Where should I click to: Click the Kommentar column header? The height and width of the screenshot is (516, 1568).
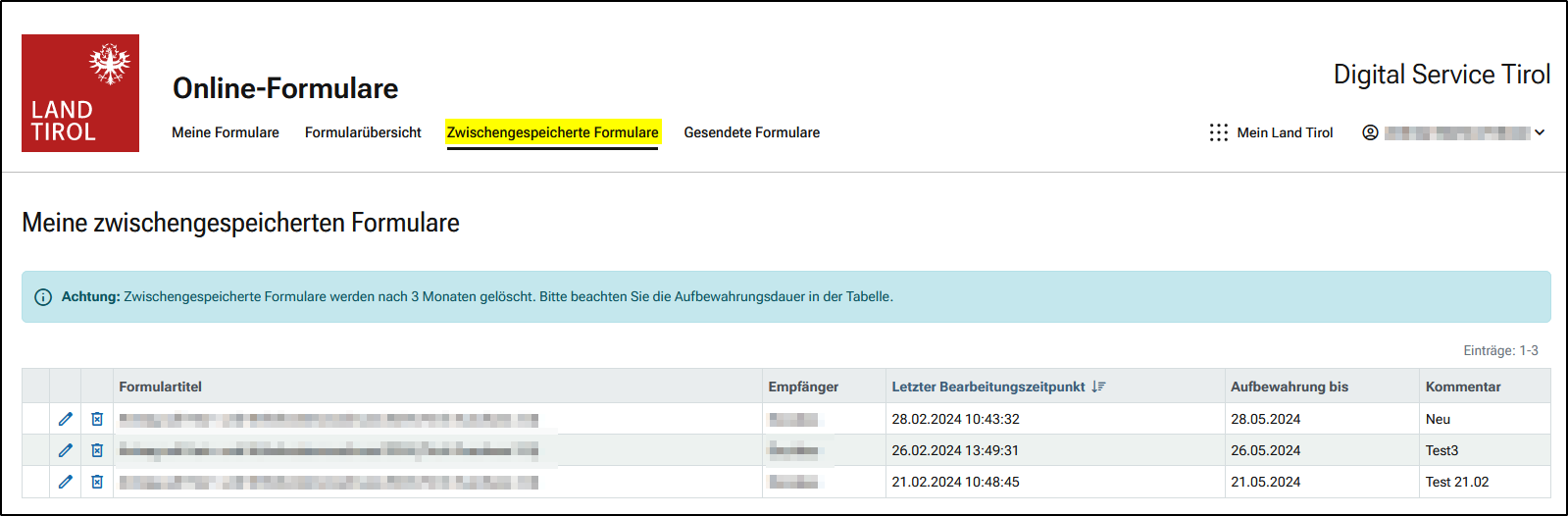pos(1462,387)
